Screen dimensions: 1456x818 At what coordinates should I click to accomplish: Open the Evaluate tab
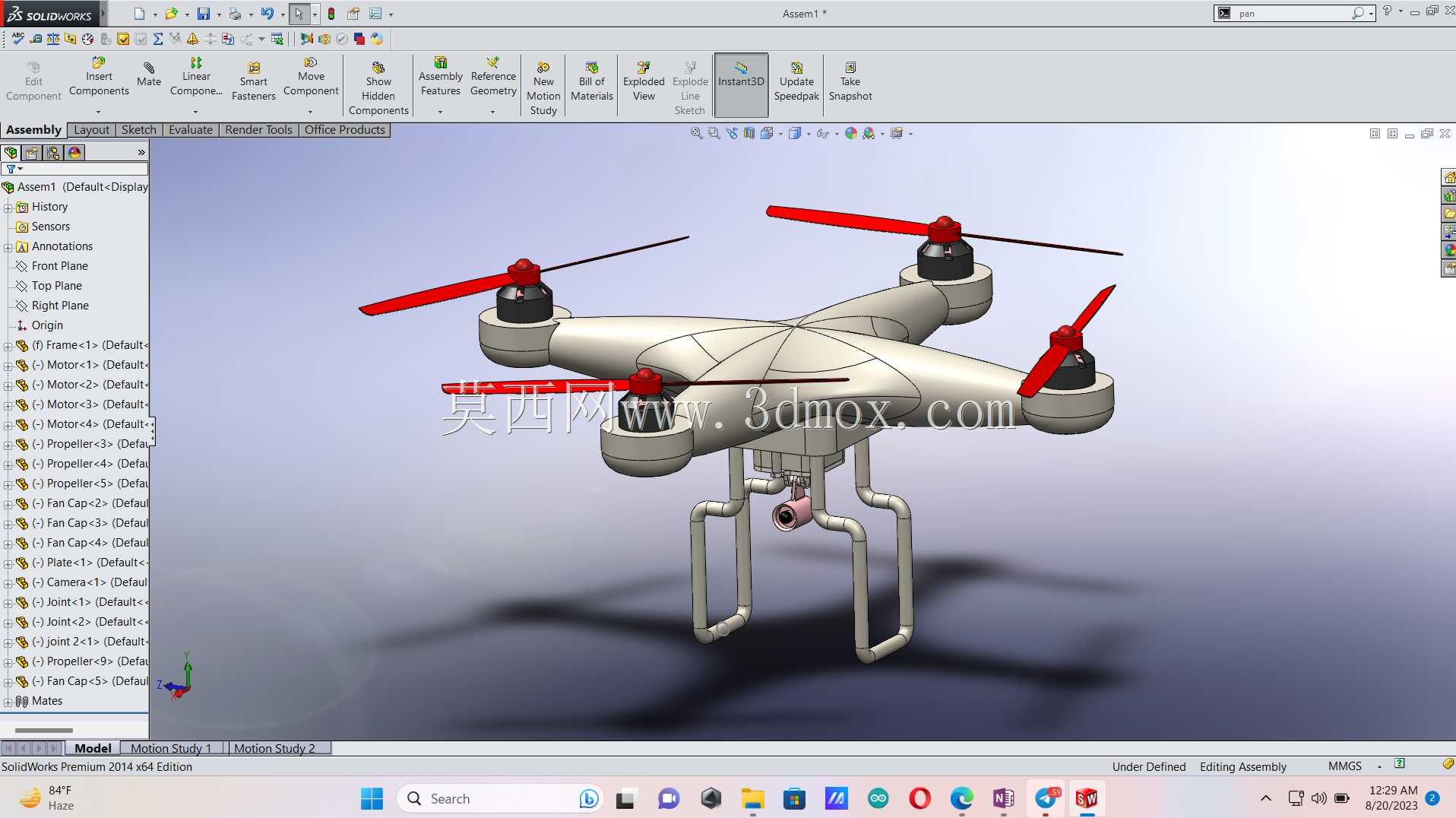click(x=191, y=130)
